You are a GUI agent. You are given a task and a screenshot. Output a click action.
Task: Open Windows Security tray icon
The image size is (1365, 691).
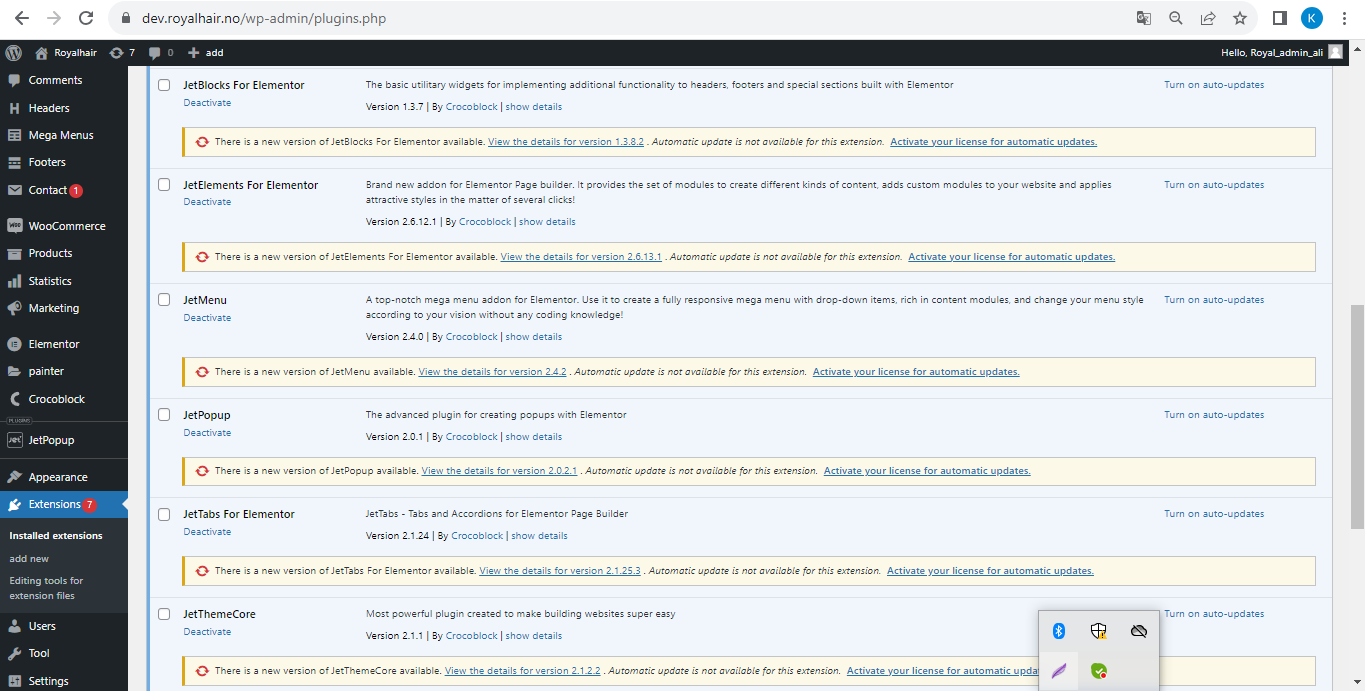(x=1099, y=631)
